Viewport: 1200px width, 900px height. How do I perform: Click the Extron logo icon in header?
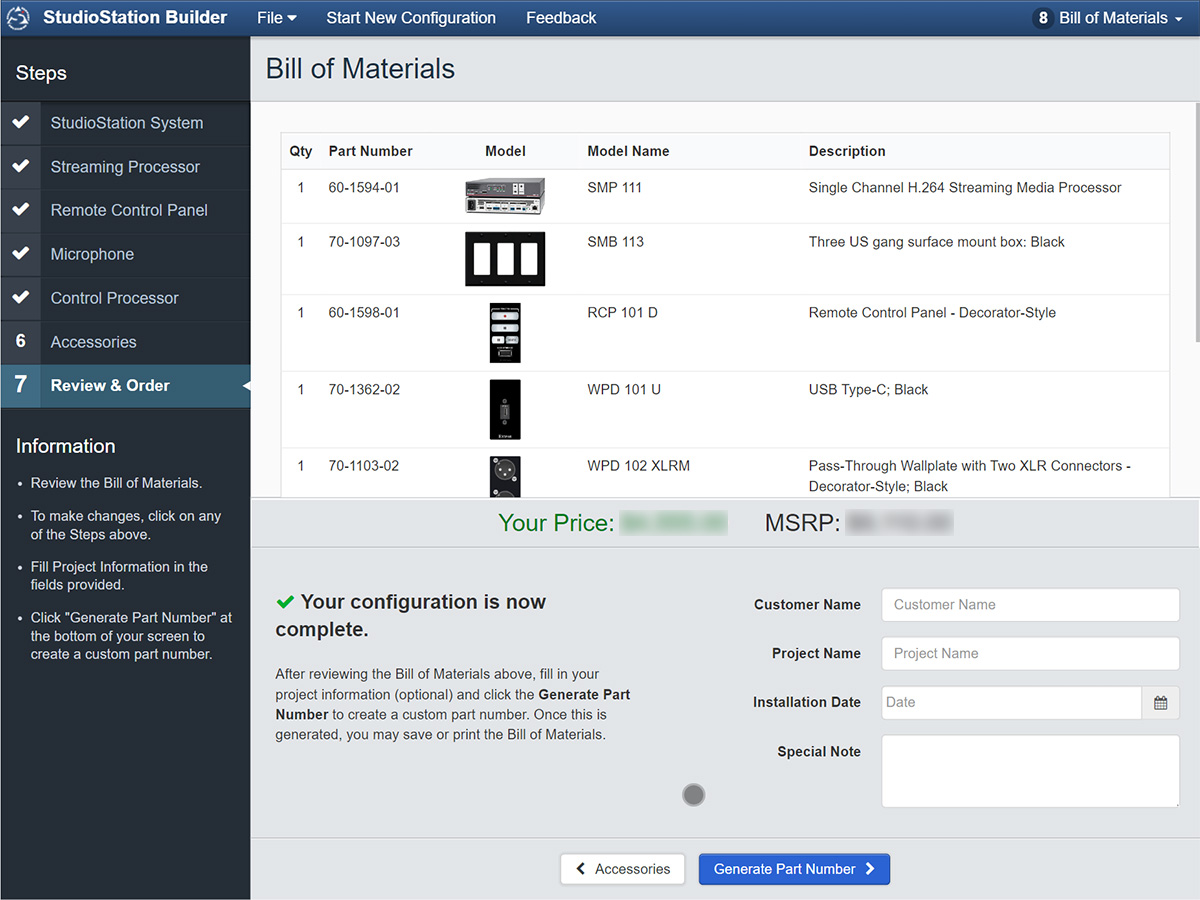click(19, 18)
